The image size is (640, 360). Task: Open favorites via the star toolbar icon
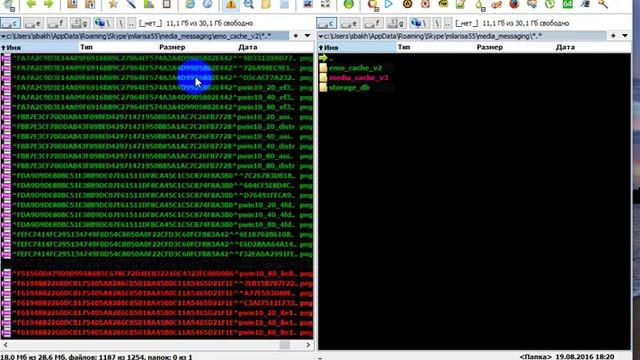113,4
